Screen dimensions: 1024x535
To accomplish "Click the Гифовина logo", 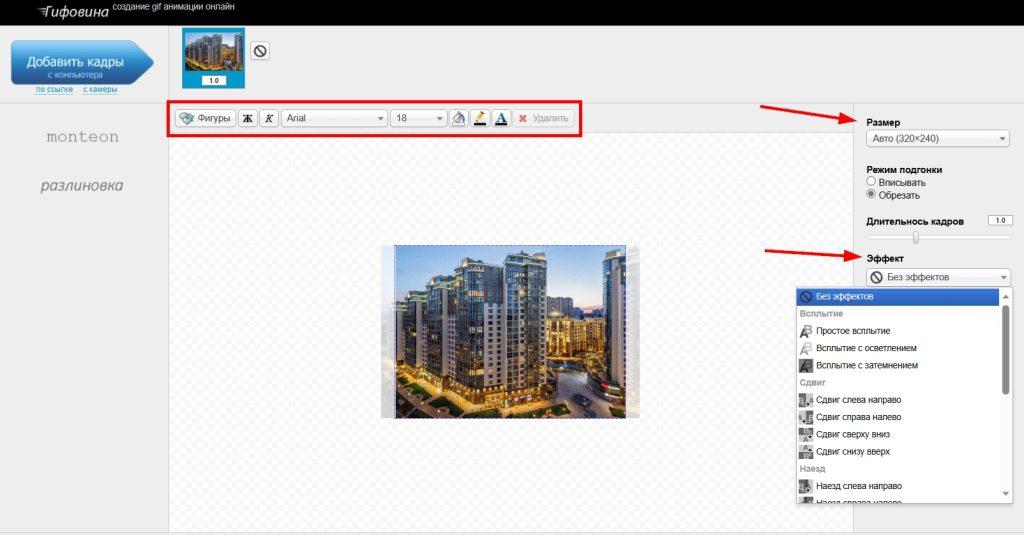I will click(73, 11).
